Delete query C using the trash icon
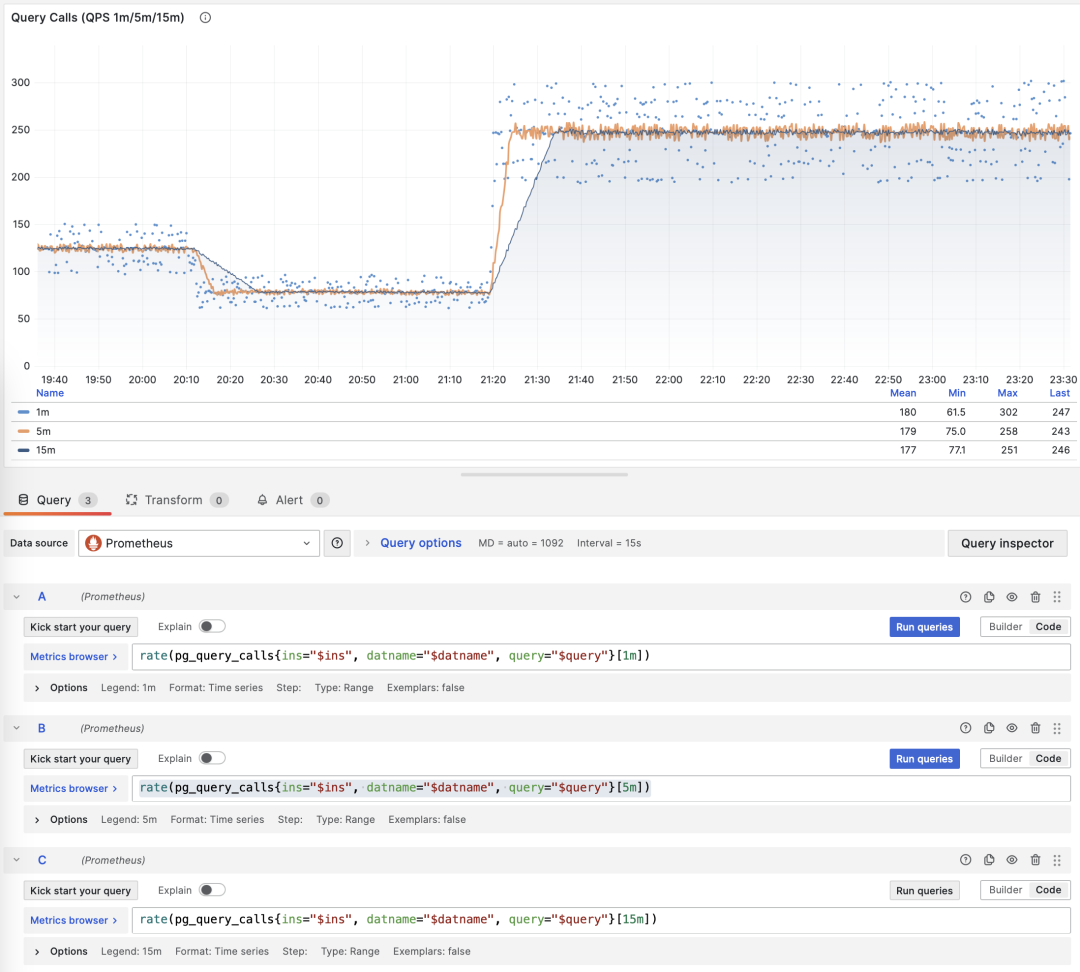This screenshot has width=1080, height=972. click(1035, 860)
